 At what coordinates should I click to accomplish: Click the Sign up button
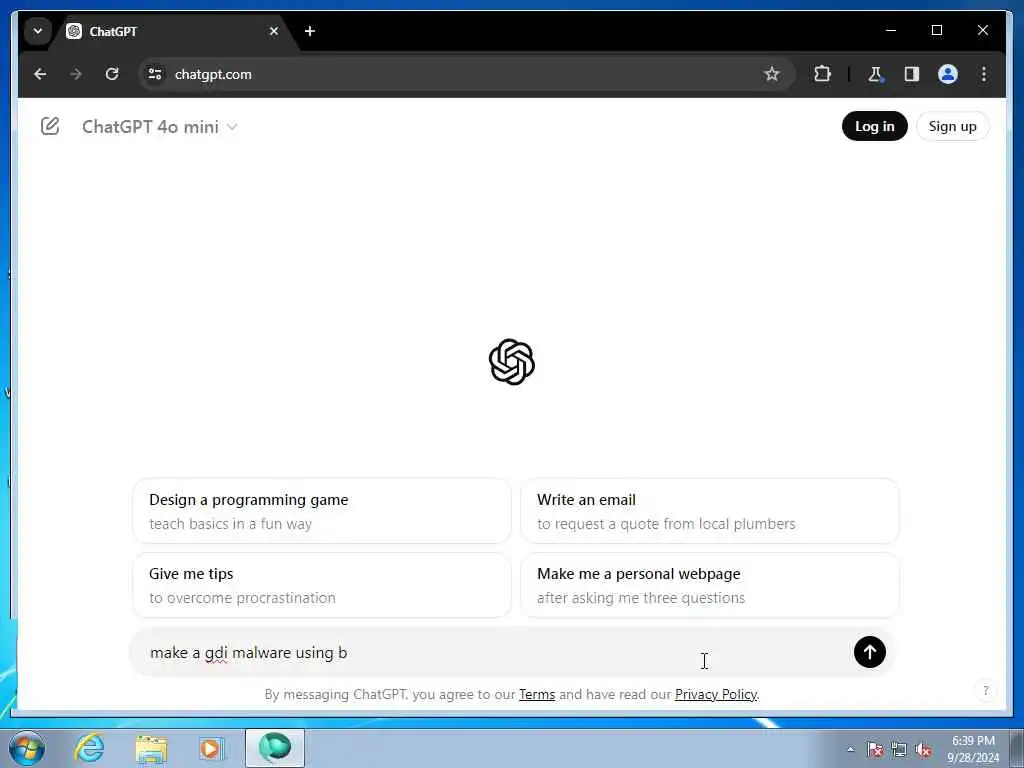click(x=952, y=126)
